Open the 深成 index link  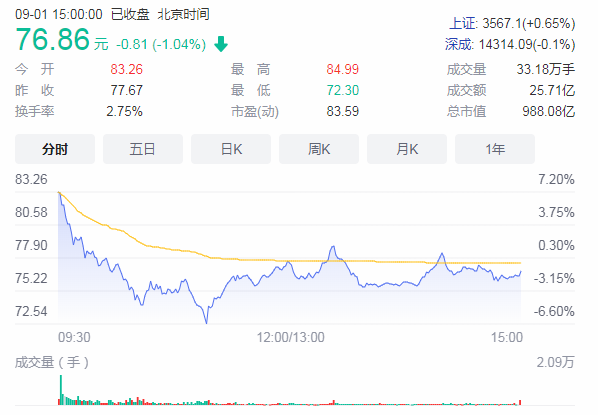click(458, 44)
